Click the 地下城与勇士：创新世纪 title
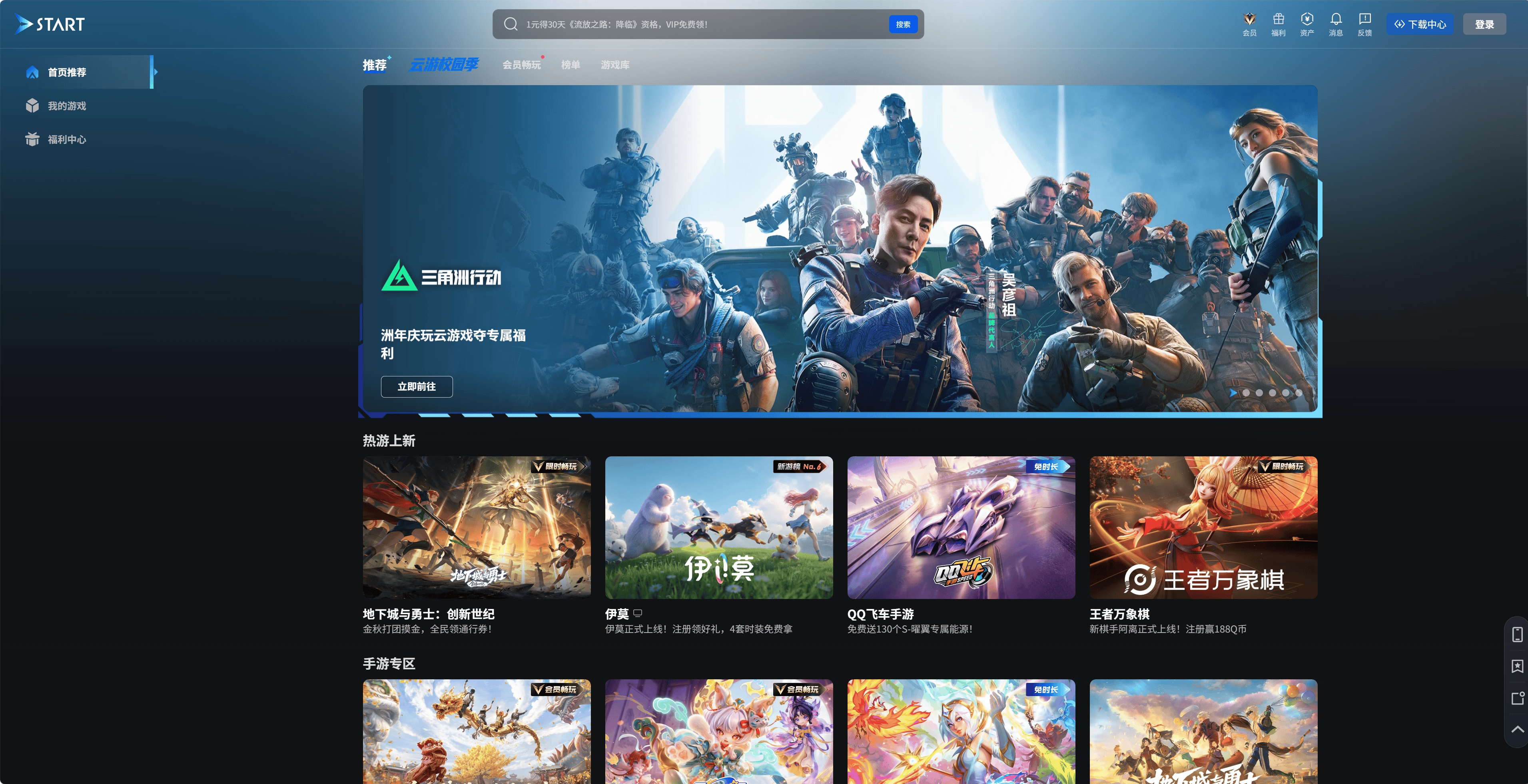This screenshot has width=1528, height=784. point(429,614)
